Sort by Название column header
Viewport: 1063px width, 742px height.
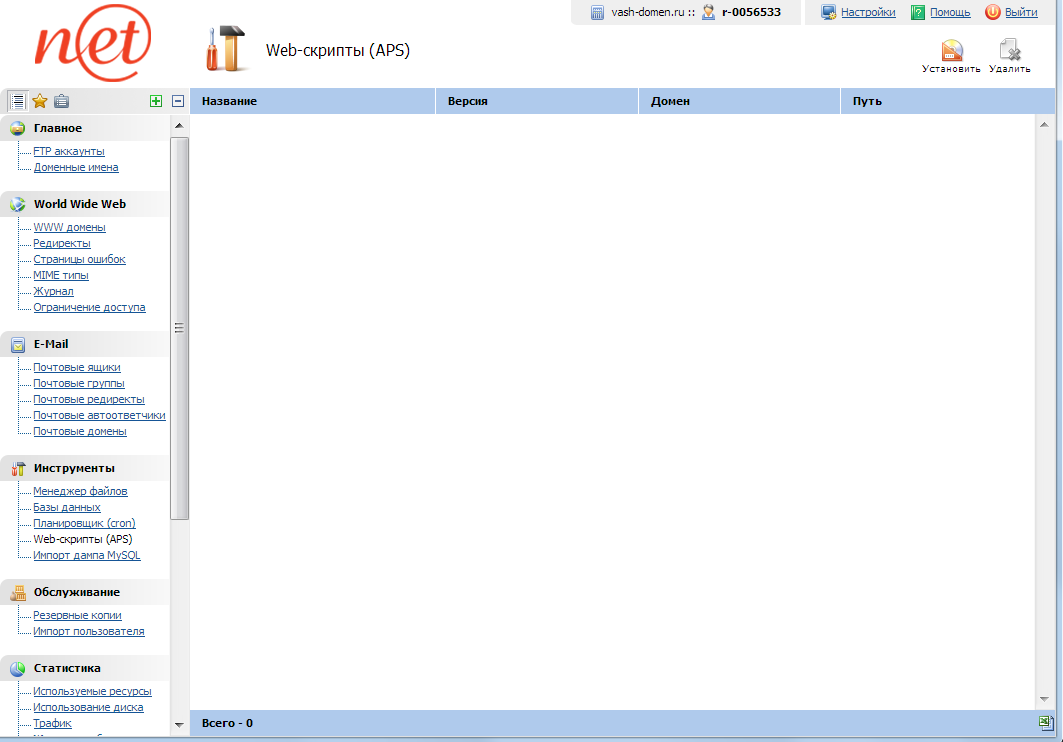(229, 102)
